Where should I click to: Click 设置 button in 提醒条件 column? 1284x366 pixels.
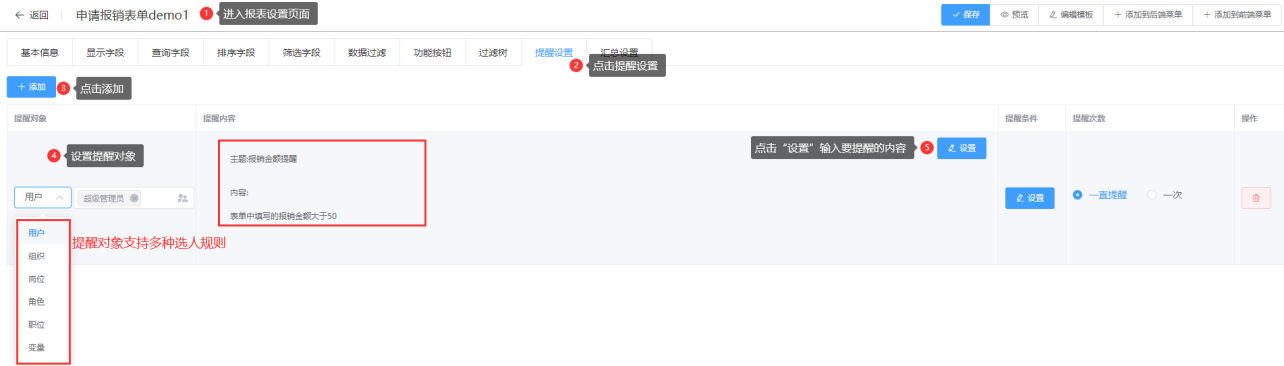tap(1030, 198)
